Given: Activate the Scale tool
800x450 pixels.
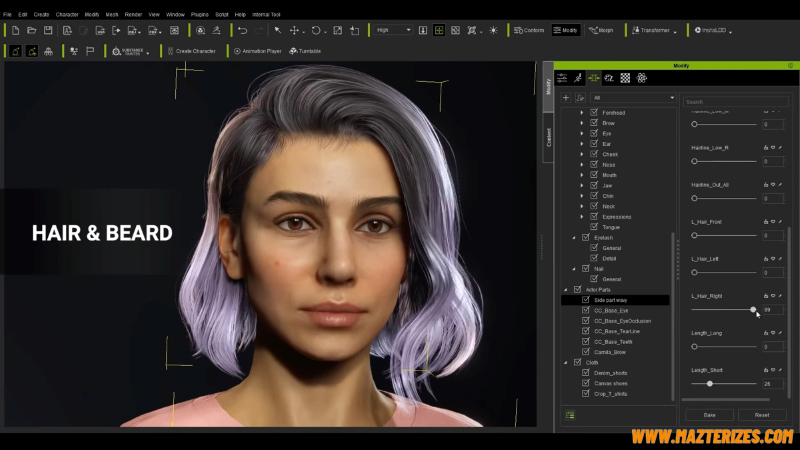Looking at the screenshot, I should pyautogui.click(x=338, y=31).
